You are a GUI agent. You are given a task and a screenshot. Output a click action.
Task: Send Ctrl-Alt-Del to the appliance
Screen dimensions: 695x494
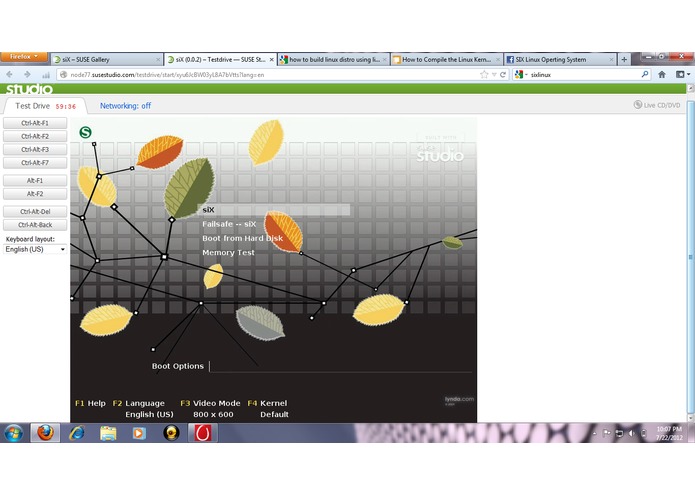click(35, 212)
